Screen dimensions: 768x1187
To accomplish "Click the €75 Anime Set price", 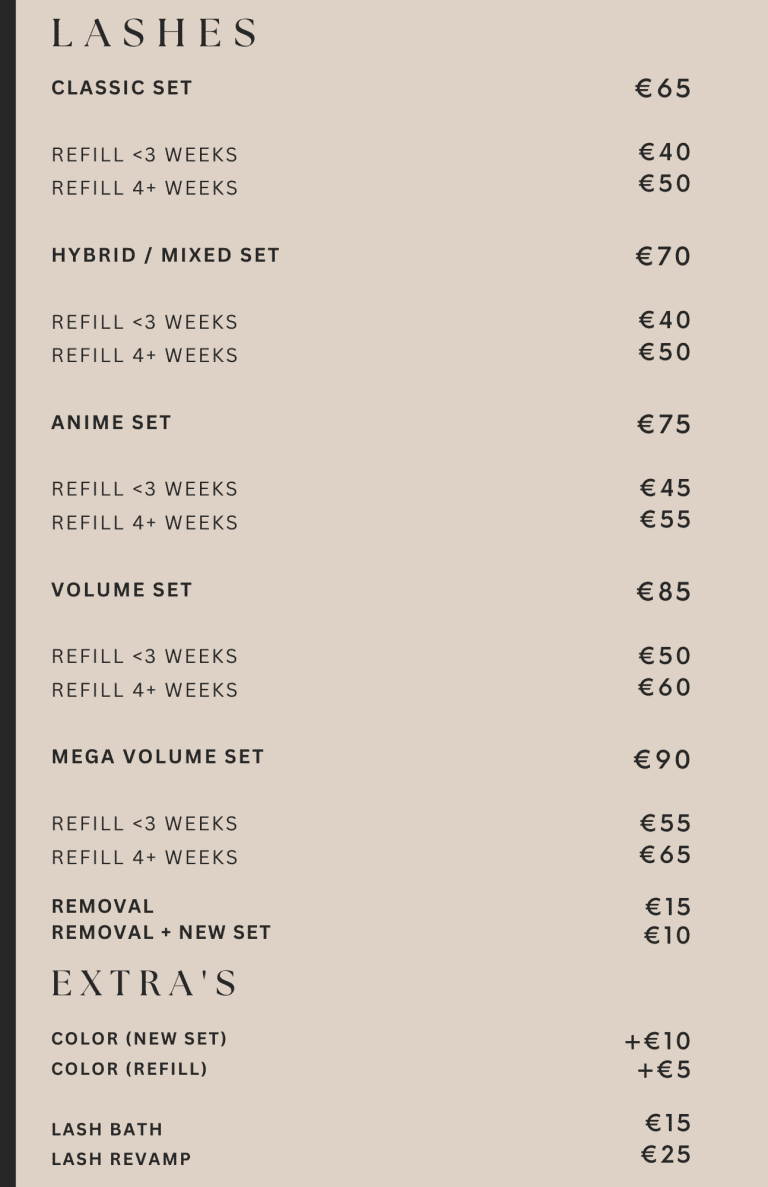I will [x=664, y=424].
